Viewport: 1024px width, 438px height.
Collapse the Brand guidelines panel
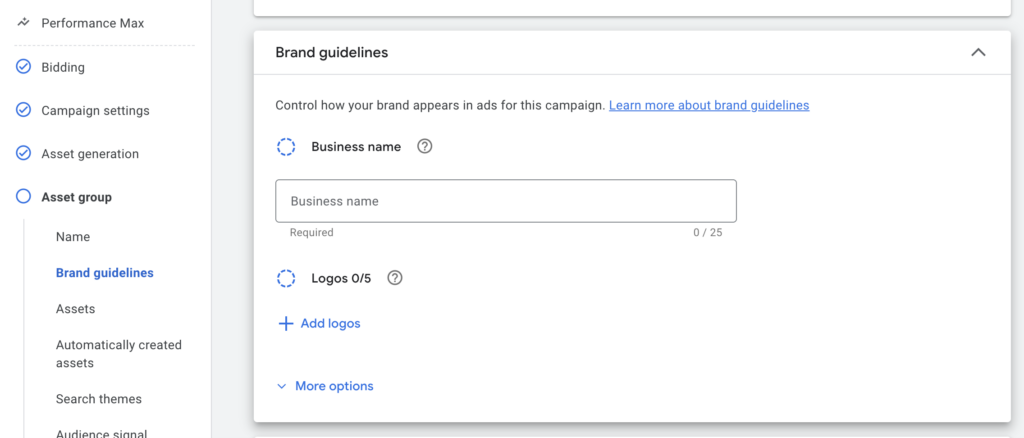pyautogui.click(x=978, y=52)
